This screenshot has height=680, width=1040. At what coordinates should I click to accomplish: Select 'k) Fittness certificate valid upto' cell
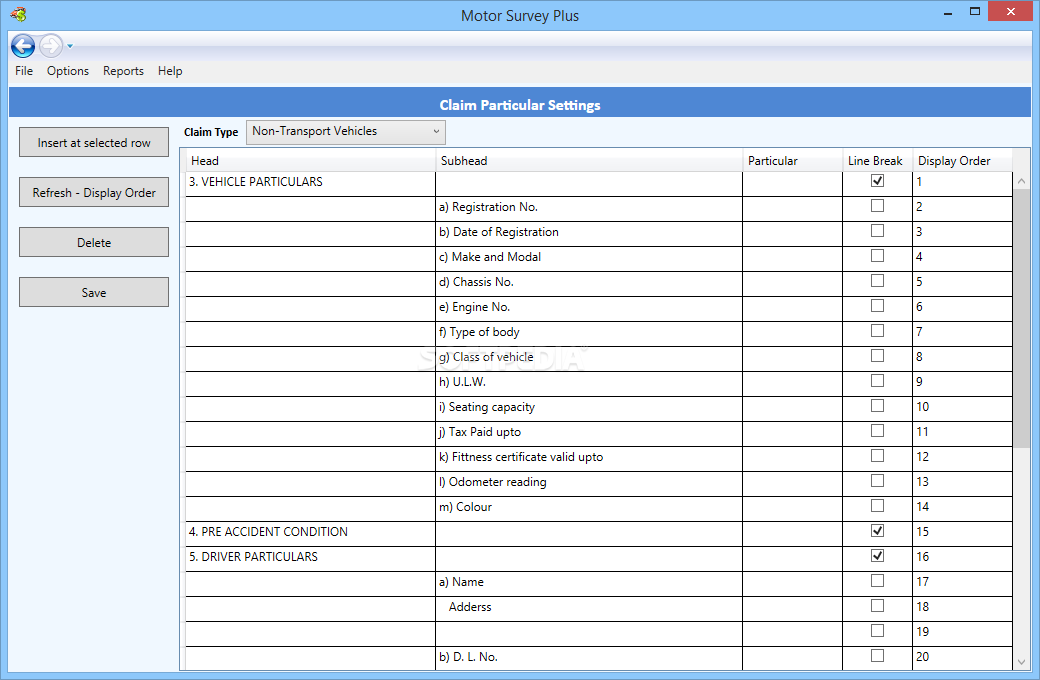tap(589, 457)
